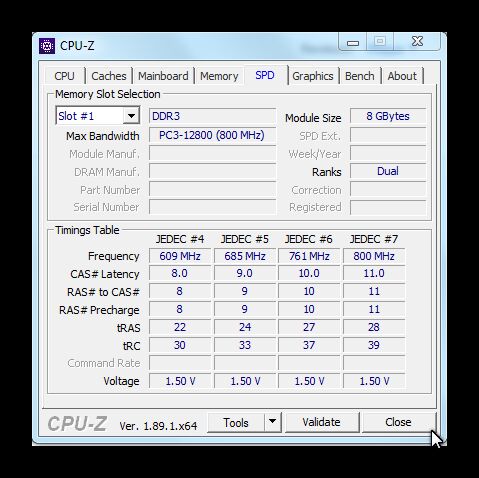479x478 pixels.
Task: Switch to the CPU tab
Action: tap(64, 76)
